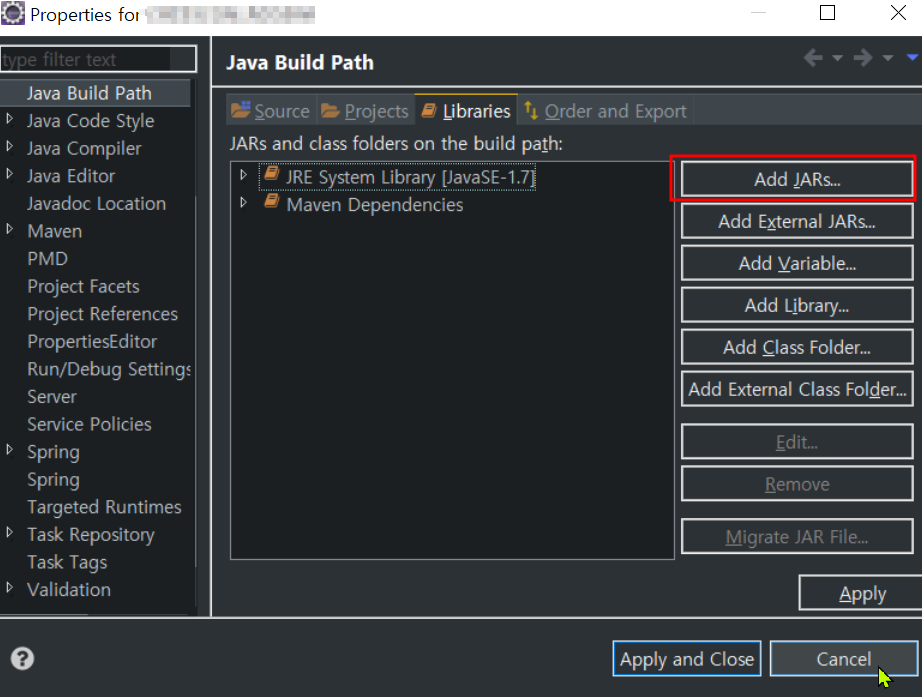Select Service Policies entry
Viewport: 922px width, 697px height.
point(89,424)
